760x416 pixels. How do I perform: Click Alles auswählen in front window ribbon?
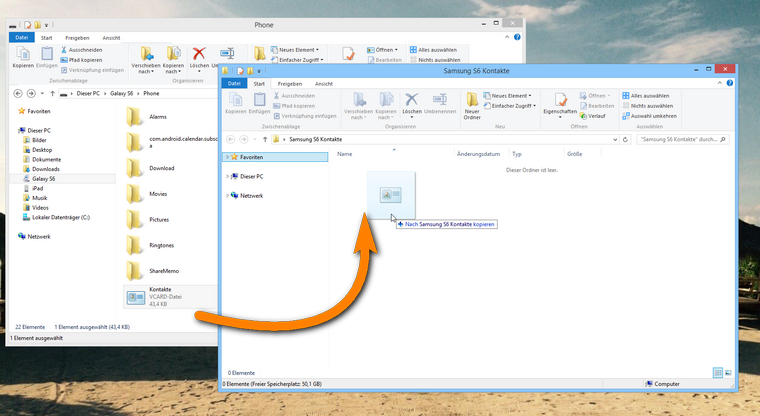[x=648, y=95]
